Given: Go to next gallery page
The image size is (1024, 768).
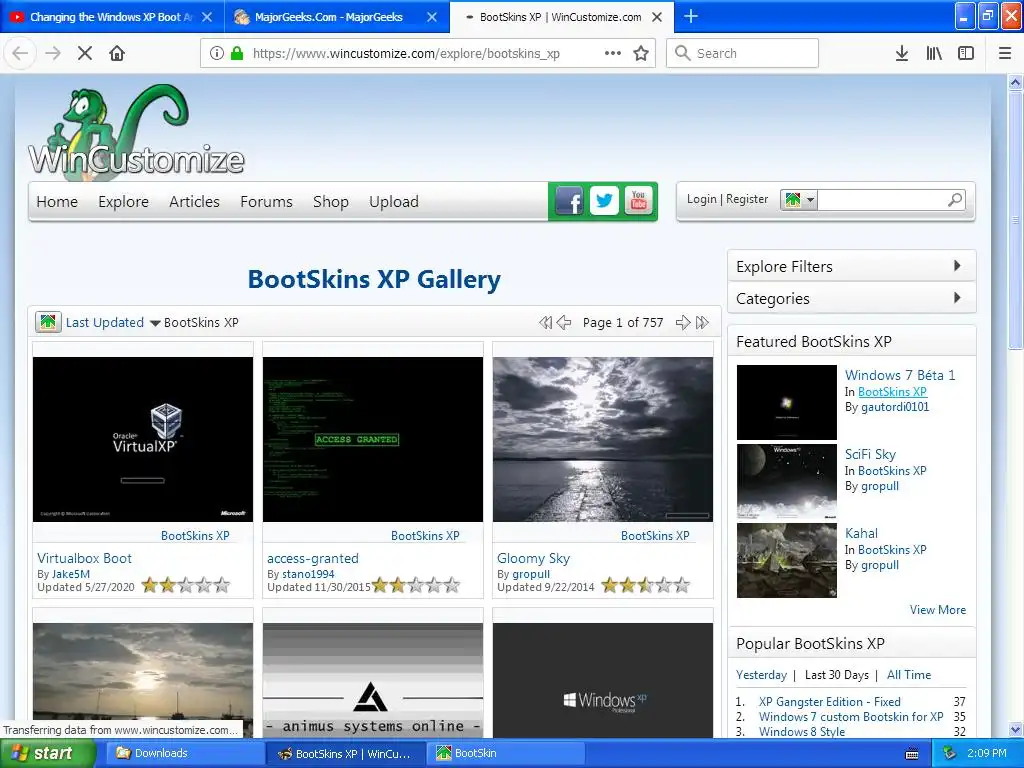Looking at the screenshot, I should tap(683, 323).
